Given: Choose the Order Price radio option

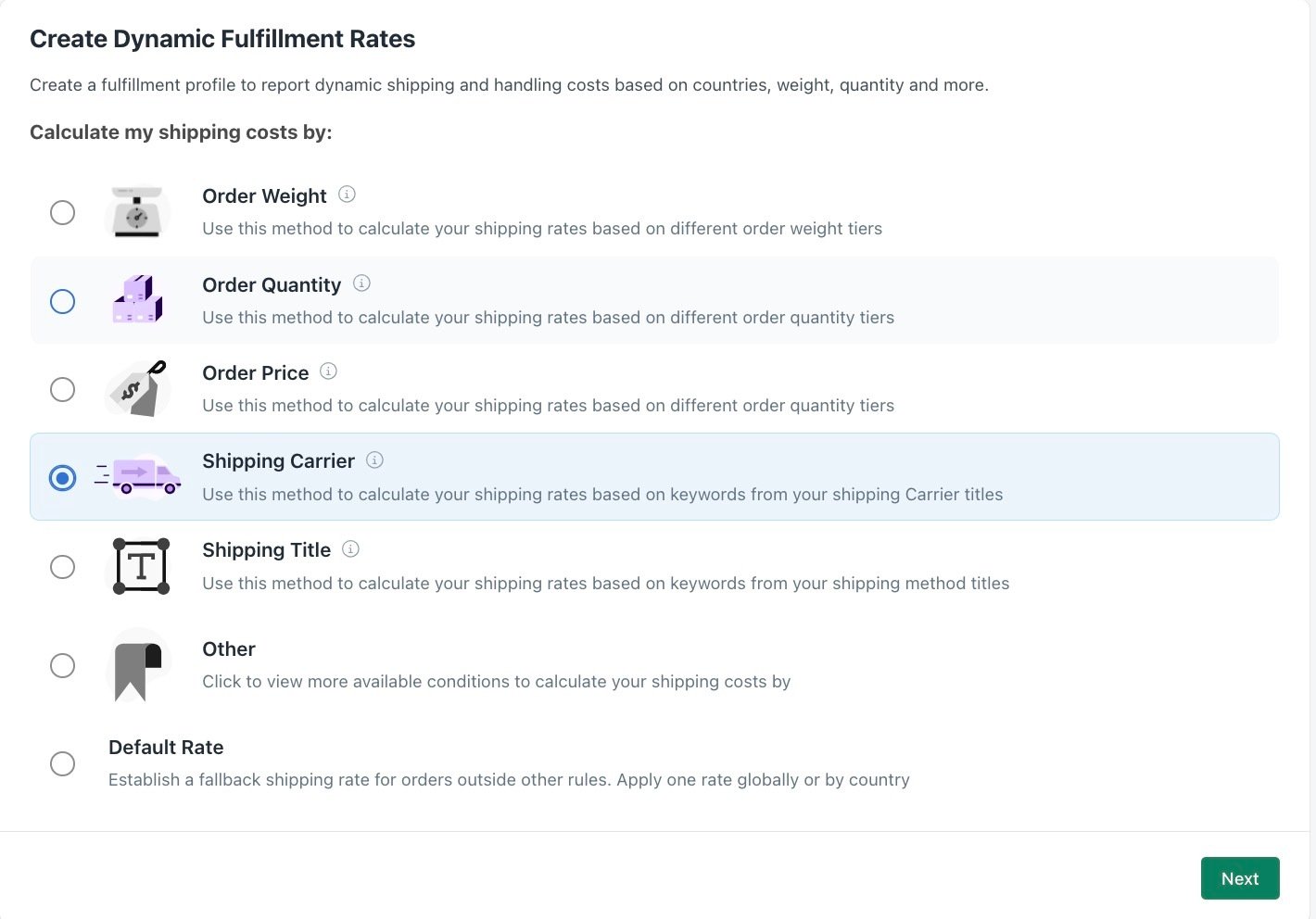Looking at the screenshot, I should (x=62, y=389).
